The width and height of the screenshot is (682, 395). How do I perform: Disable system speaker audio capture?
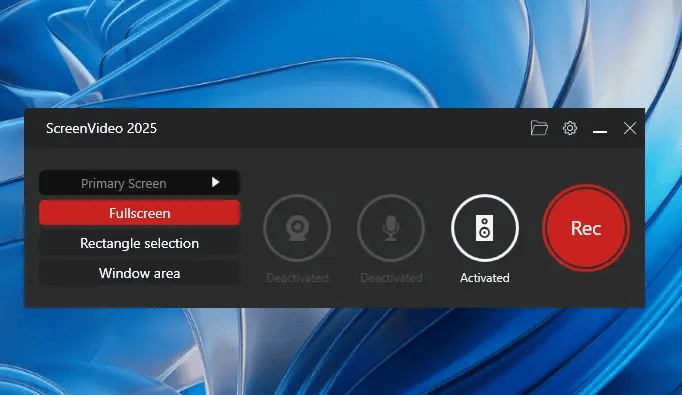485,228
